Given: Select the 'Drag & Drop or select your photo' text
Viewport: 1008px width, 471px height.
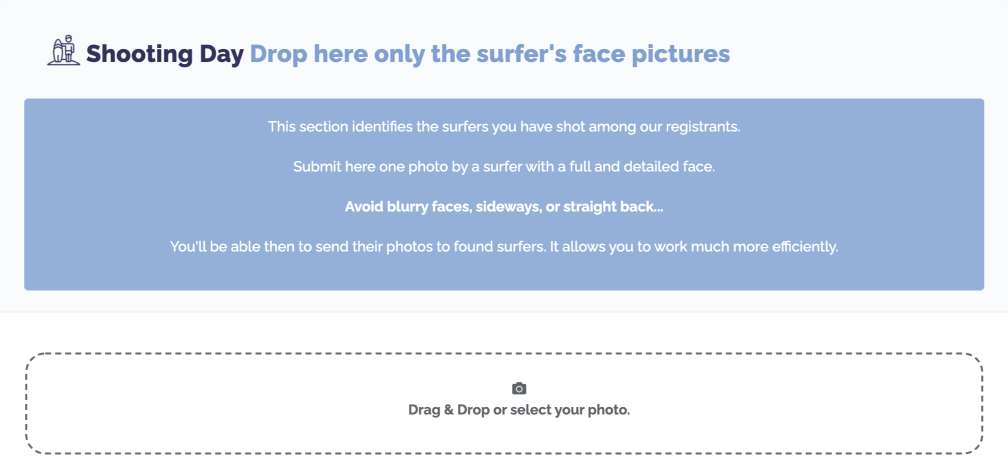Looking at the screenshot, I should pyautogui.click(x=519, y=410).
